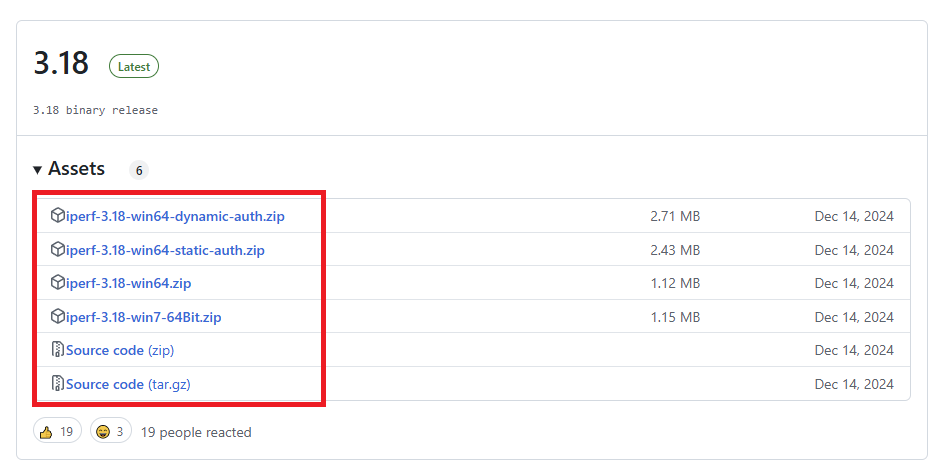Viewport: 952px width, 473px height.
Task: Click the green Latest badge
Action: (134, 67)
